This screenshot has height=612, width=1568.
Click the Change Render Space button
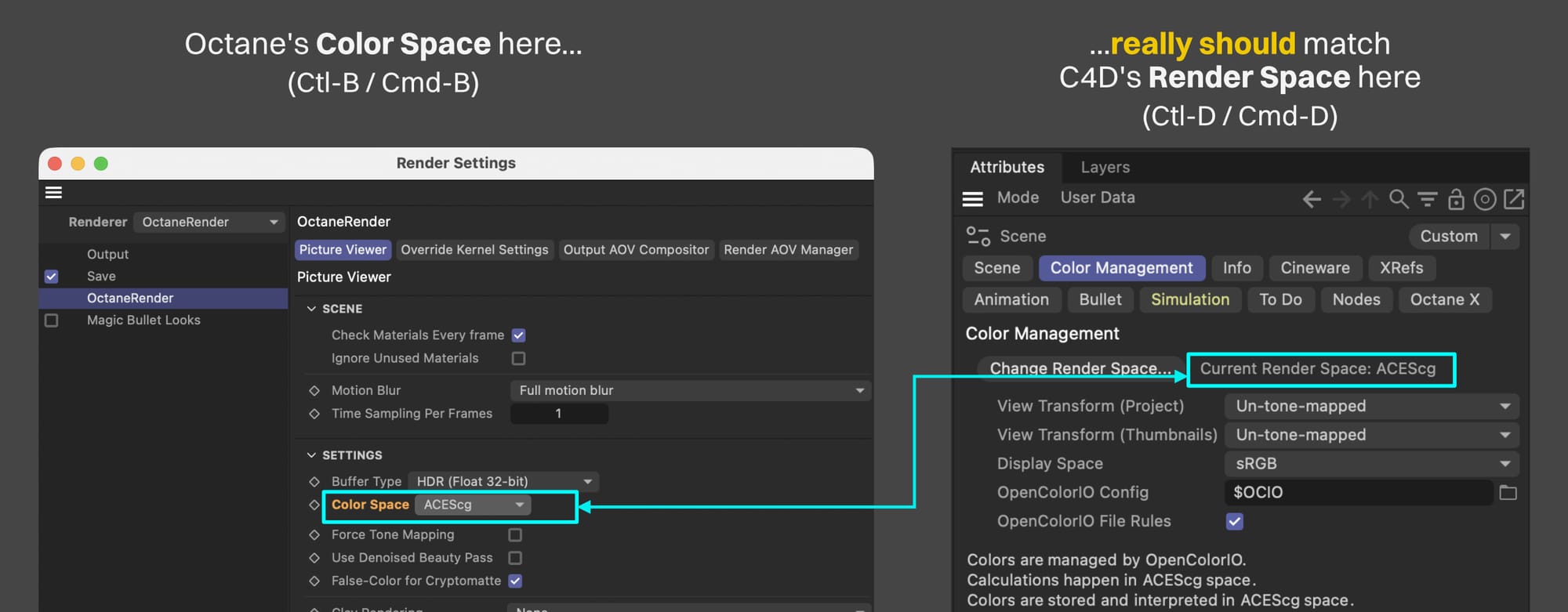coord(1080,368)
